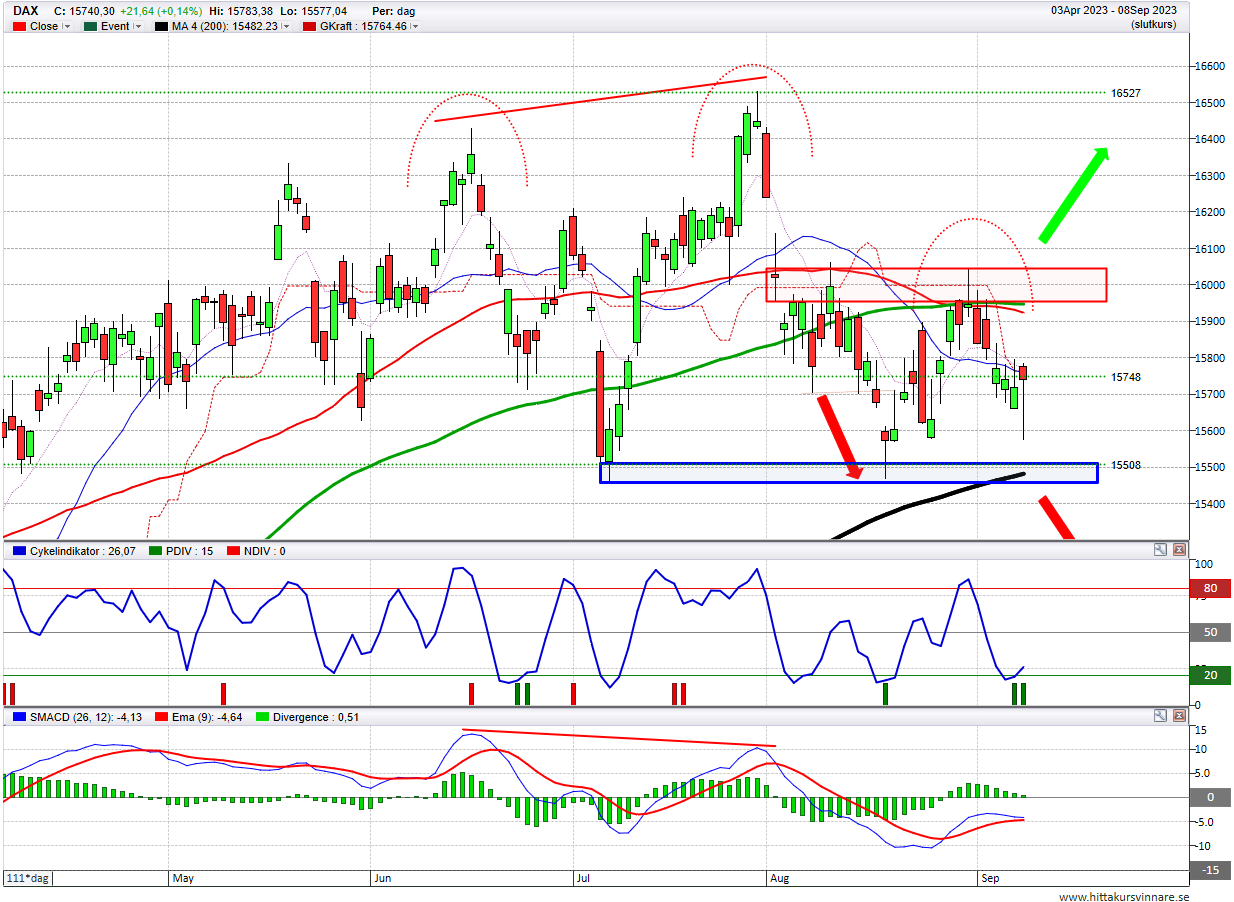Click the black MA 4 color swatch
Viewport: 1234px width, 902px height.
point(161,27)
